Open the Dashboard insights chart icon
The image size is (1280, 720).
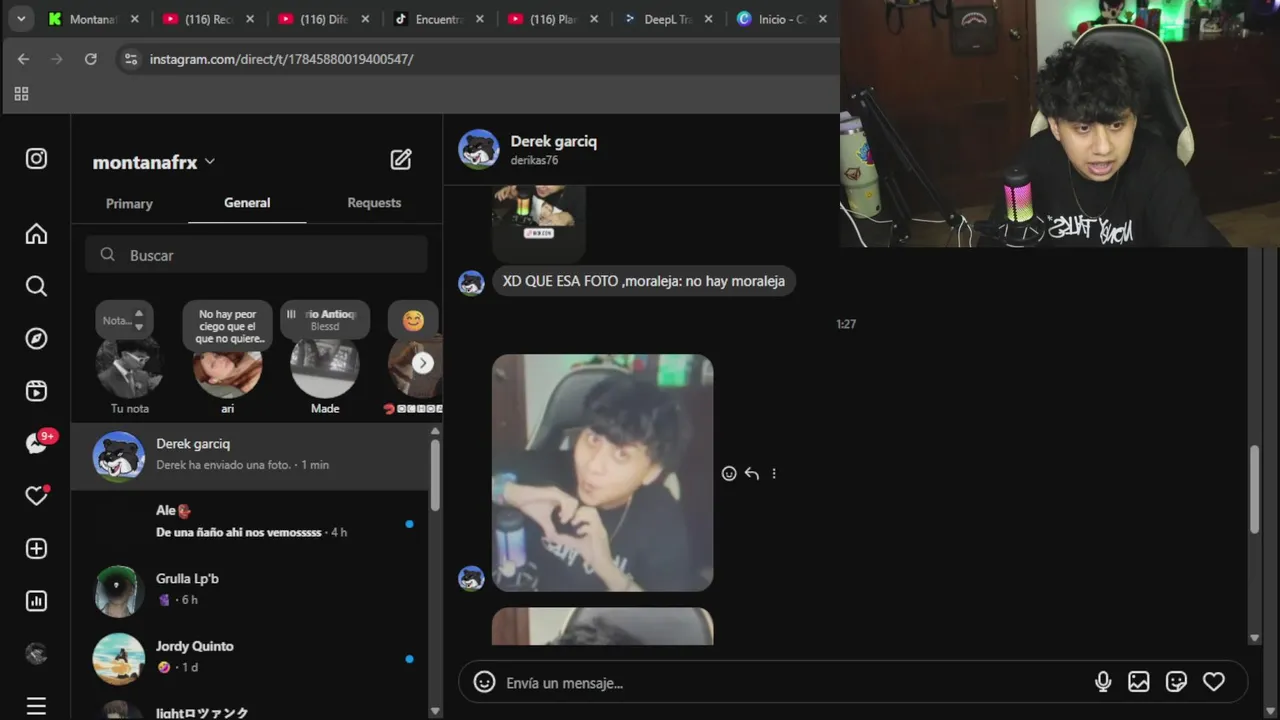(x=36, y=601)
